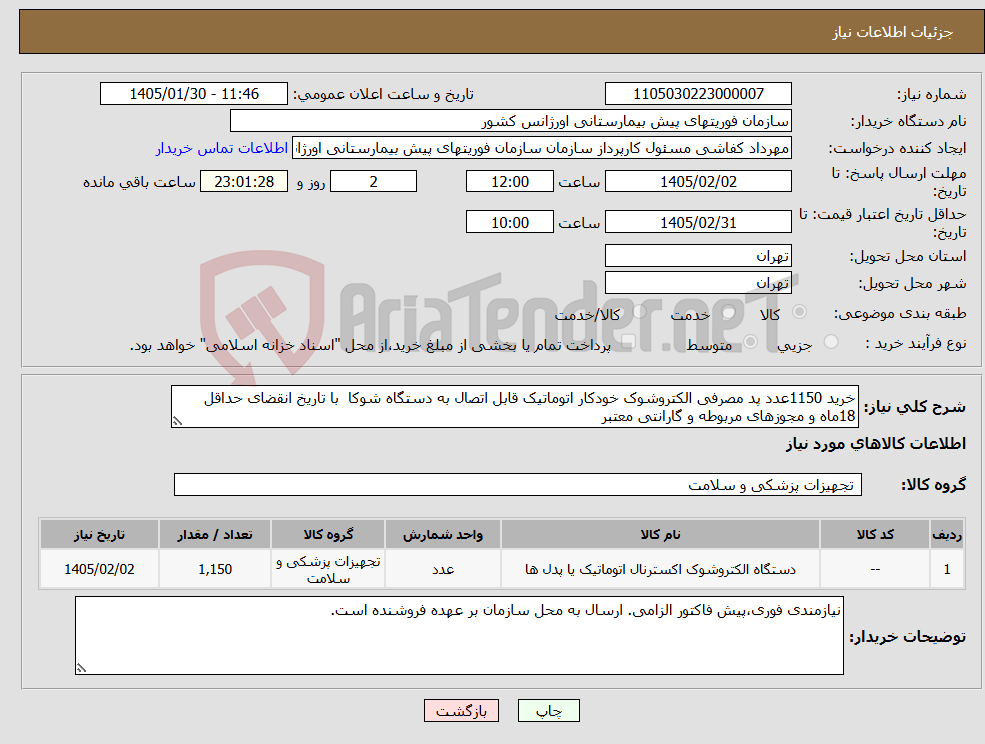Click the جزئیات اطلاعات نیاز header title
This screenshot has width=985, height=744.
893,32
